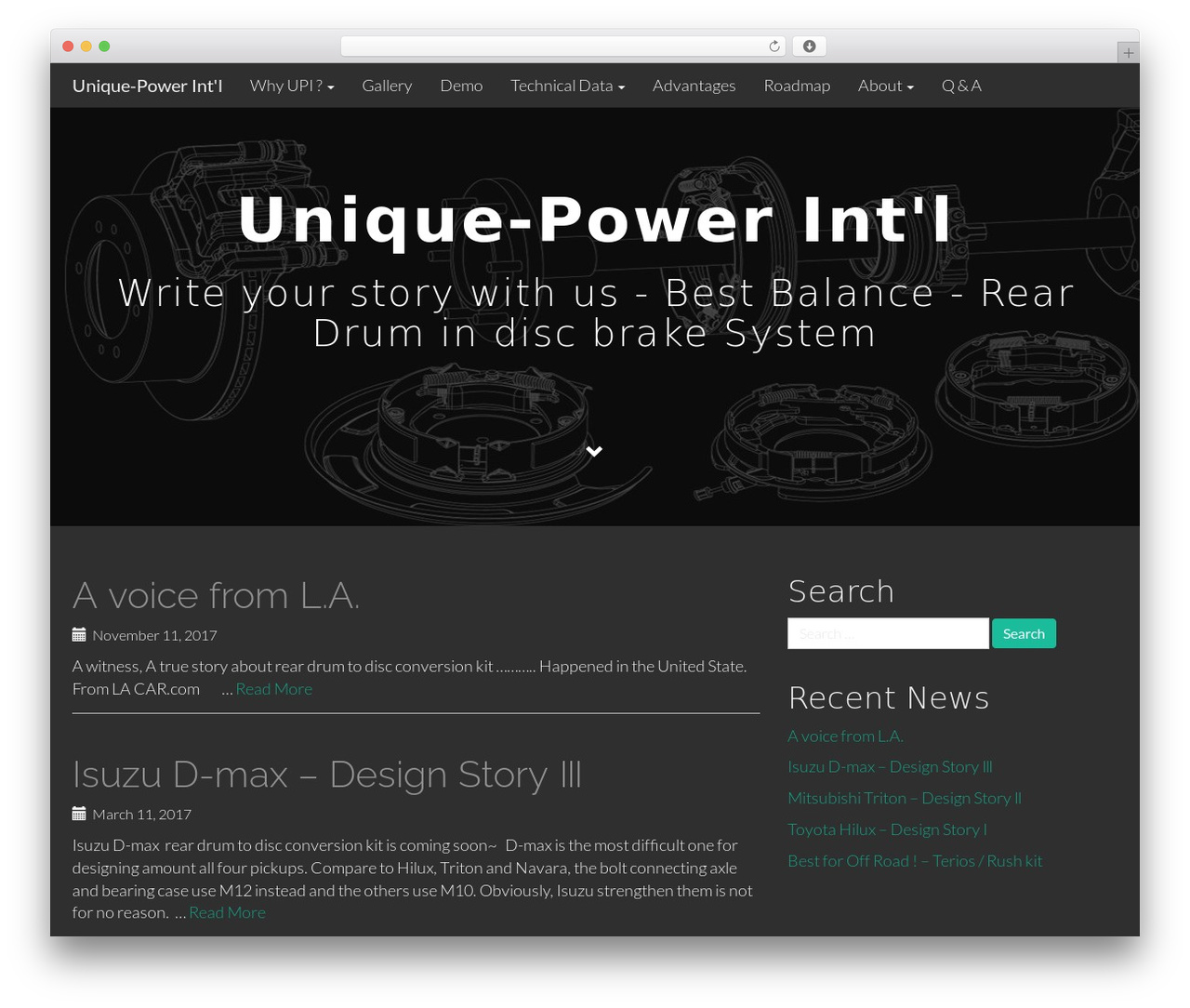Minimize the browser window with yellow button
This screenshot has width=1190, height=1008.
tap(86, 46)
